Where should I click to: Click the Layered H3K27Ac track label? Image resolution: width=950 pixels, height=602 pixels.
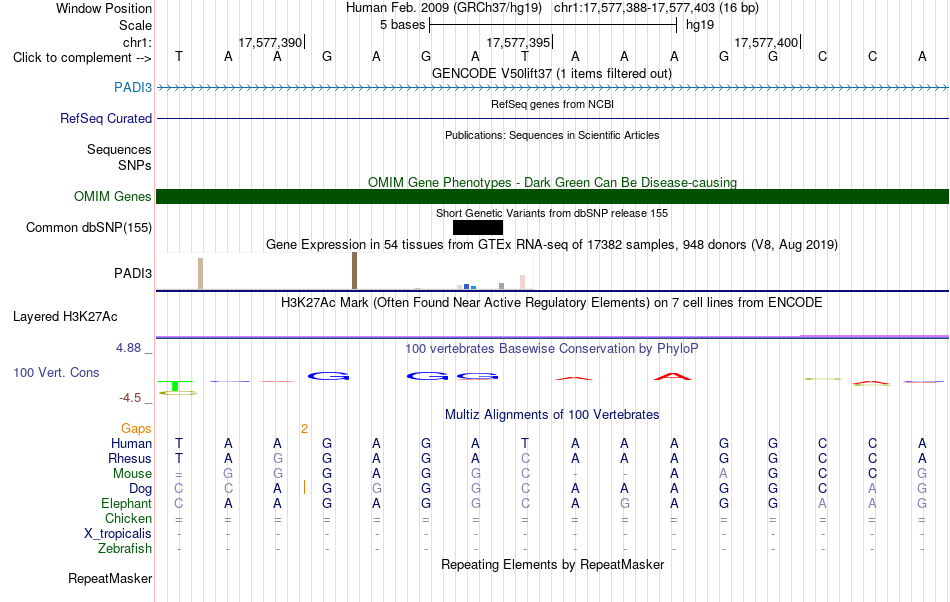point(65,316)
